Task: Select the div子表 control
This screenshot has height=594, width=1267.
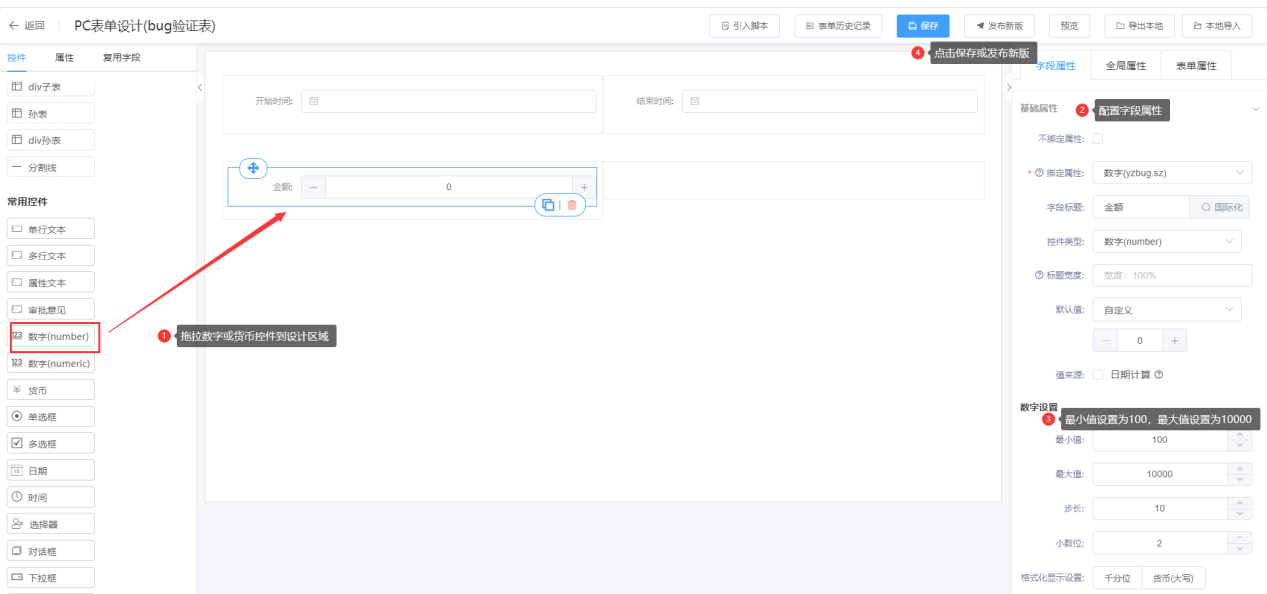Action: click(51, 87)
